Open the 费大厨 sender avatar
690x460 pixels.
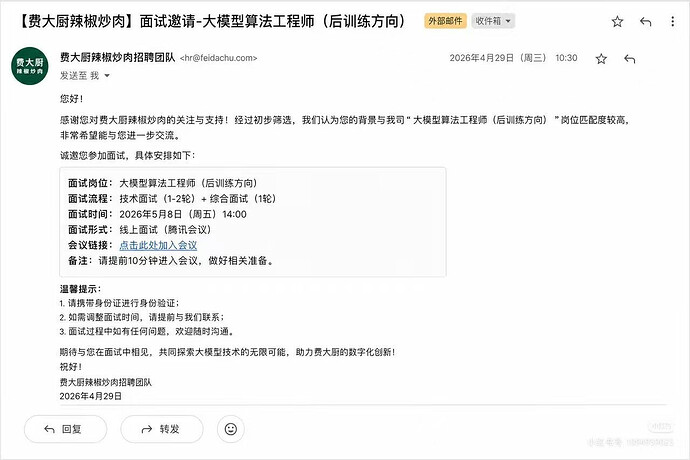click(x=29, y=66)
